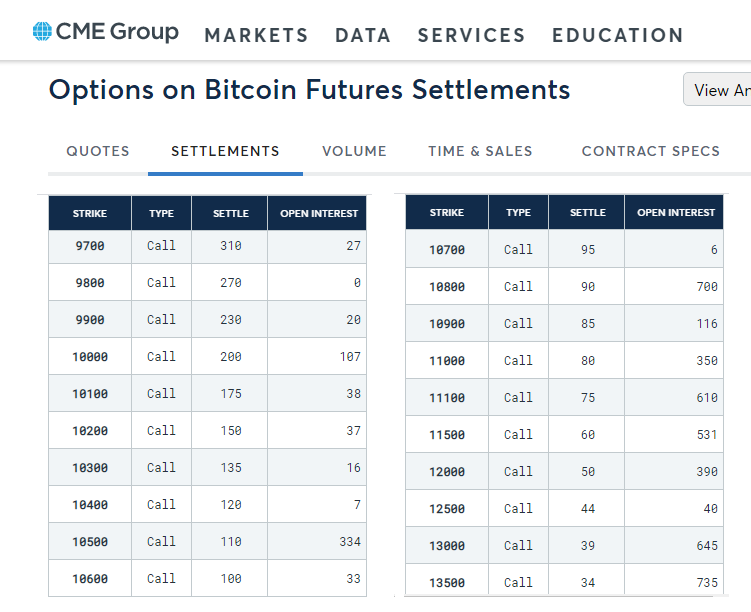Image resolution: width=751 pixels, height=612 pixels.
Task: Click TYPE header in the right table
Action: (518, 213)
